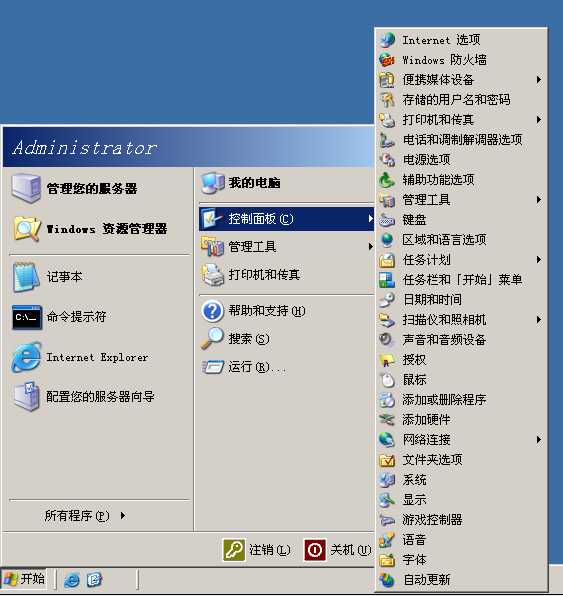Expand the 所有程序(P) arrow
The width and height of the screenshot is (563, 596).
pyautogui.click(x=123, y=515)
